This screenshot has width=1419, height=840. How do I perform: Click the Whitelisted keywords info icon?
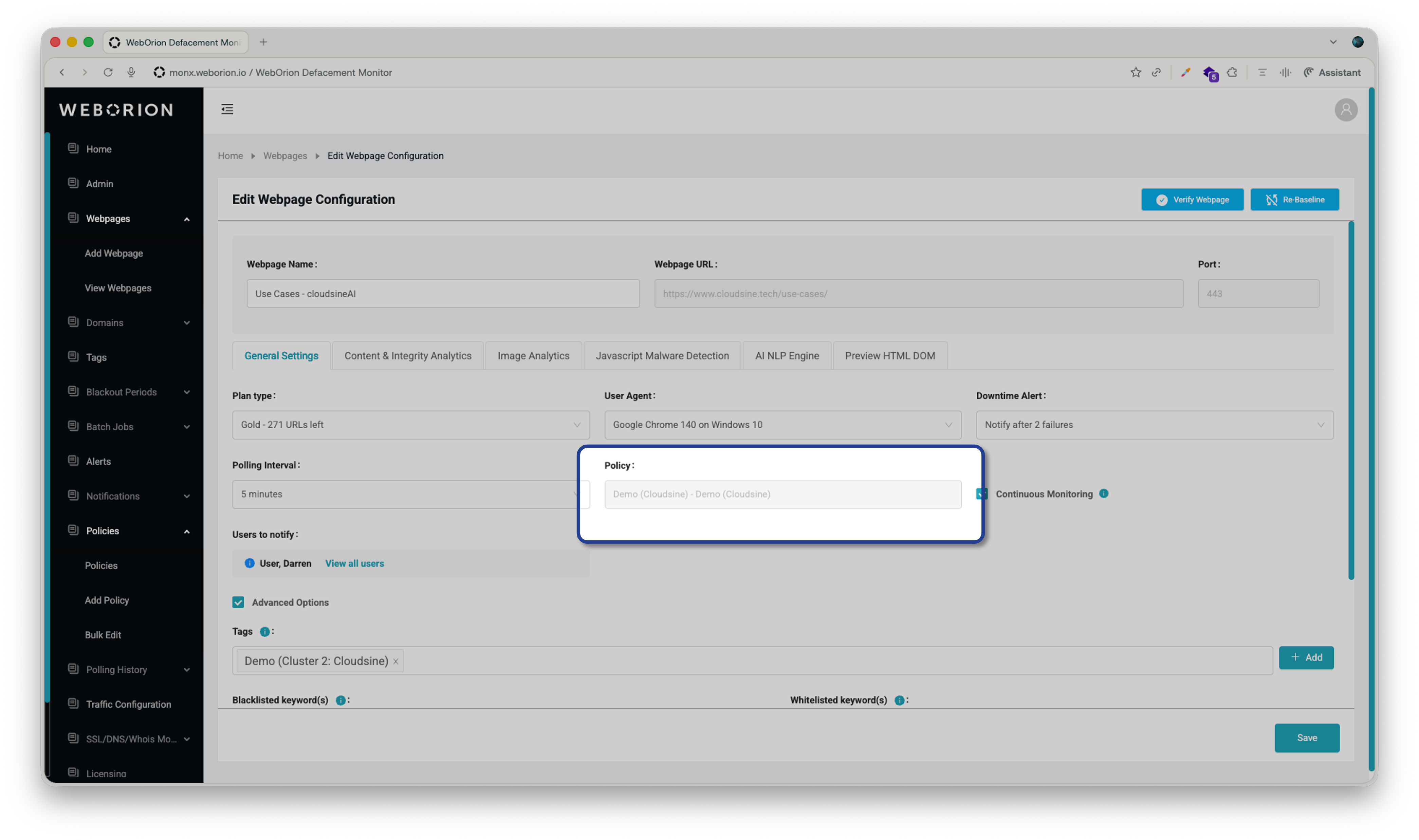(x=899, y=700)
